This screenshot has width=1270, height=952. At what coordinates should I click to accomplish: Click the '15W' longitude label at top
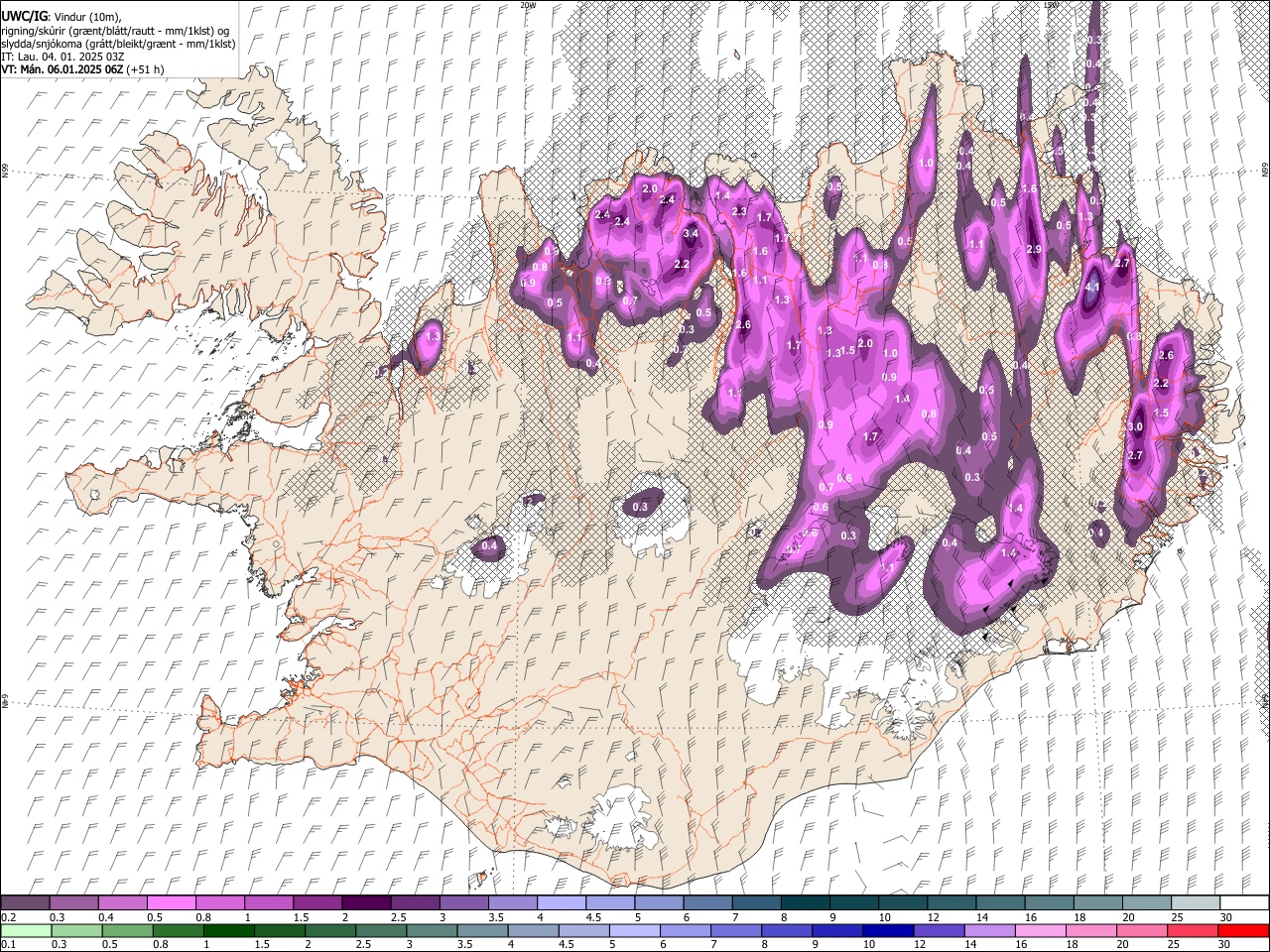pyautogui.click(x=1051, y=5)
